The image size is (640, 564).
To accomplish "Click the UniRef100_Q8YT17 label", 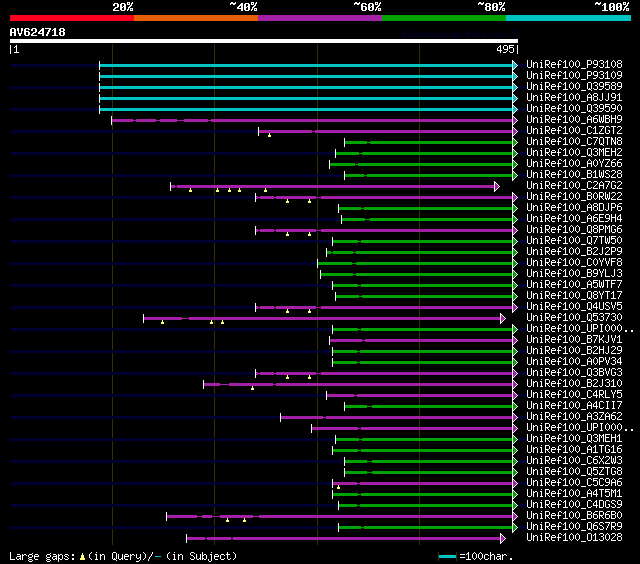I will (574, 296).
